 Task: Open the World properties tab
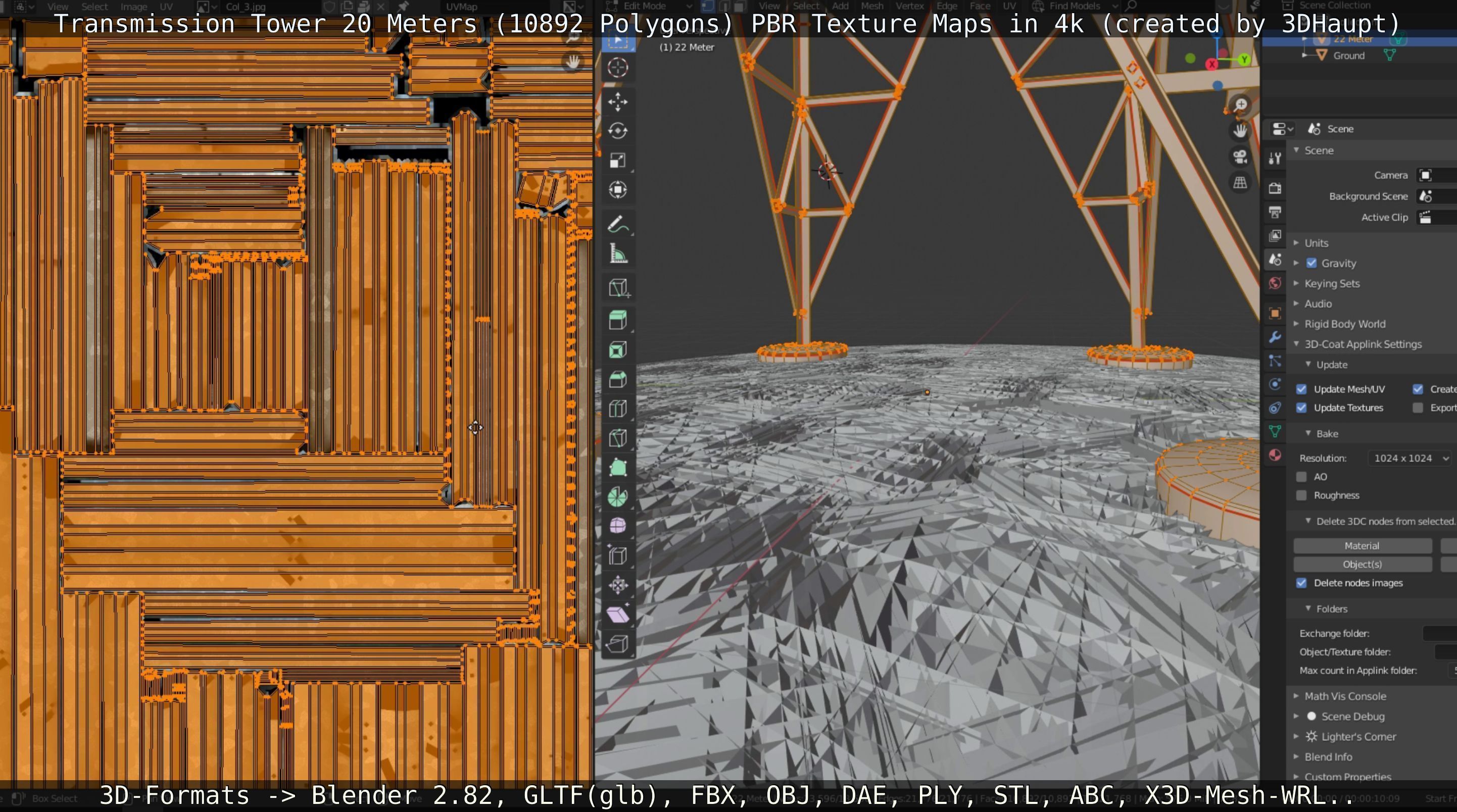(1275, 283)
